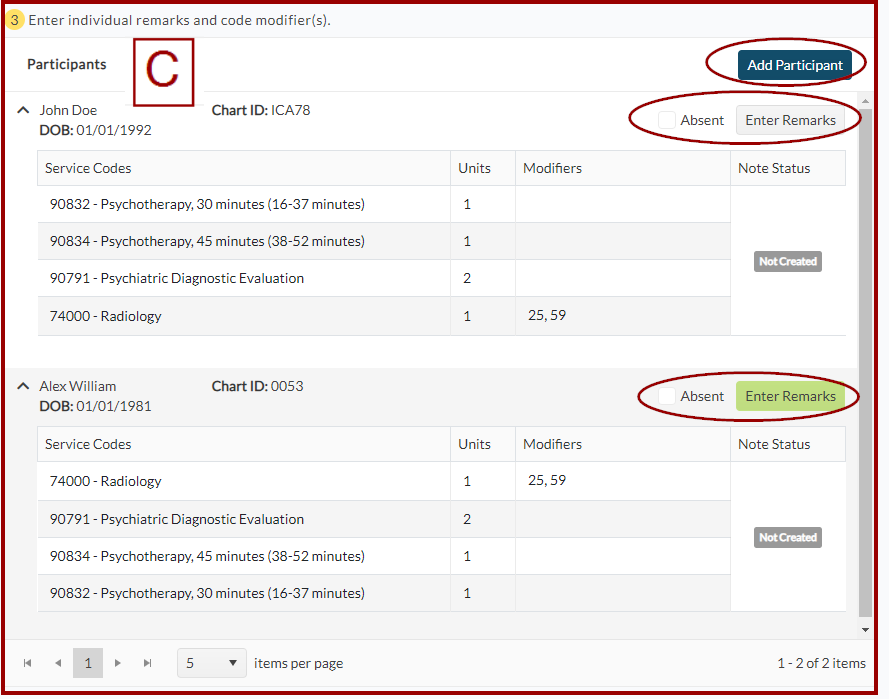The height and width of the screenshot is (699, 889).
Task: Open Enter Remarks for Alex William
Action: coord(790,396)
